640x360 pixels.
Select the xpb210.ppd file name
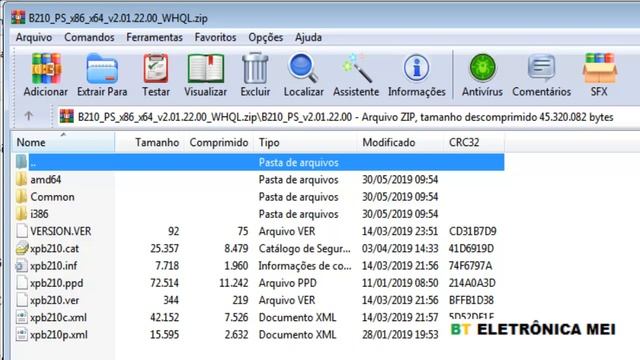56,283
